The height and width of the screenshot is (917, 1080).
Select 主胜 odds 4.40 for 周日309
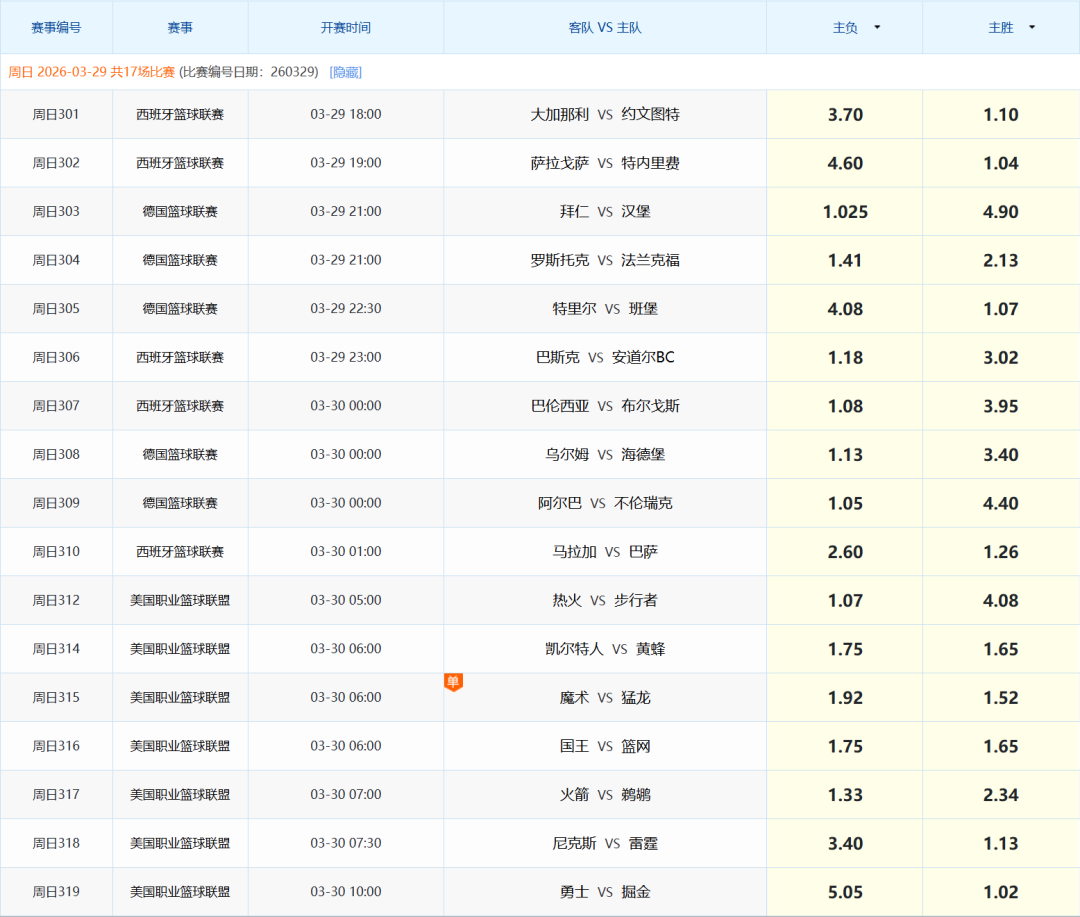coord(1001,503)
